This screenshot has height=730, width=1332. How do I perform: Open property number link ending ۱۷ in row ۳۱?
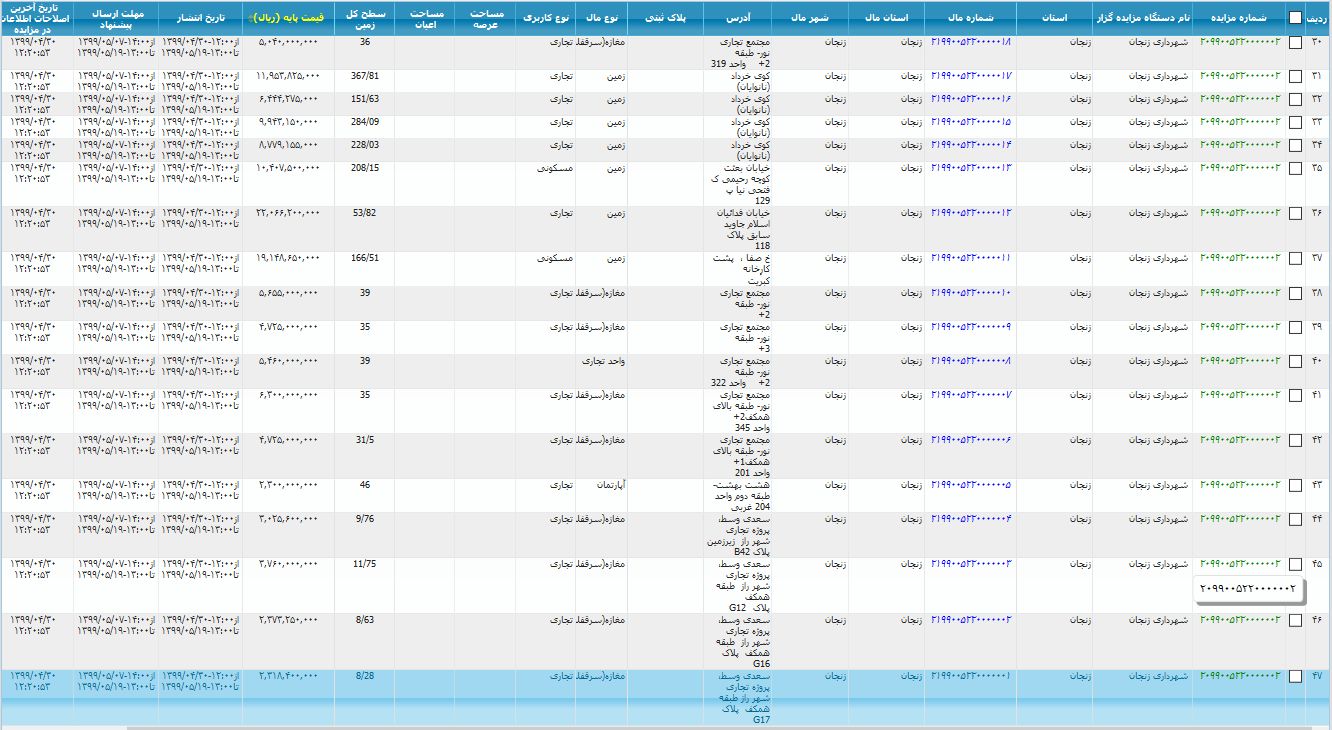971,76
